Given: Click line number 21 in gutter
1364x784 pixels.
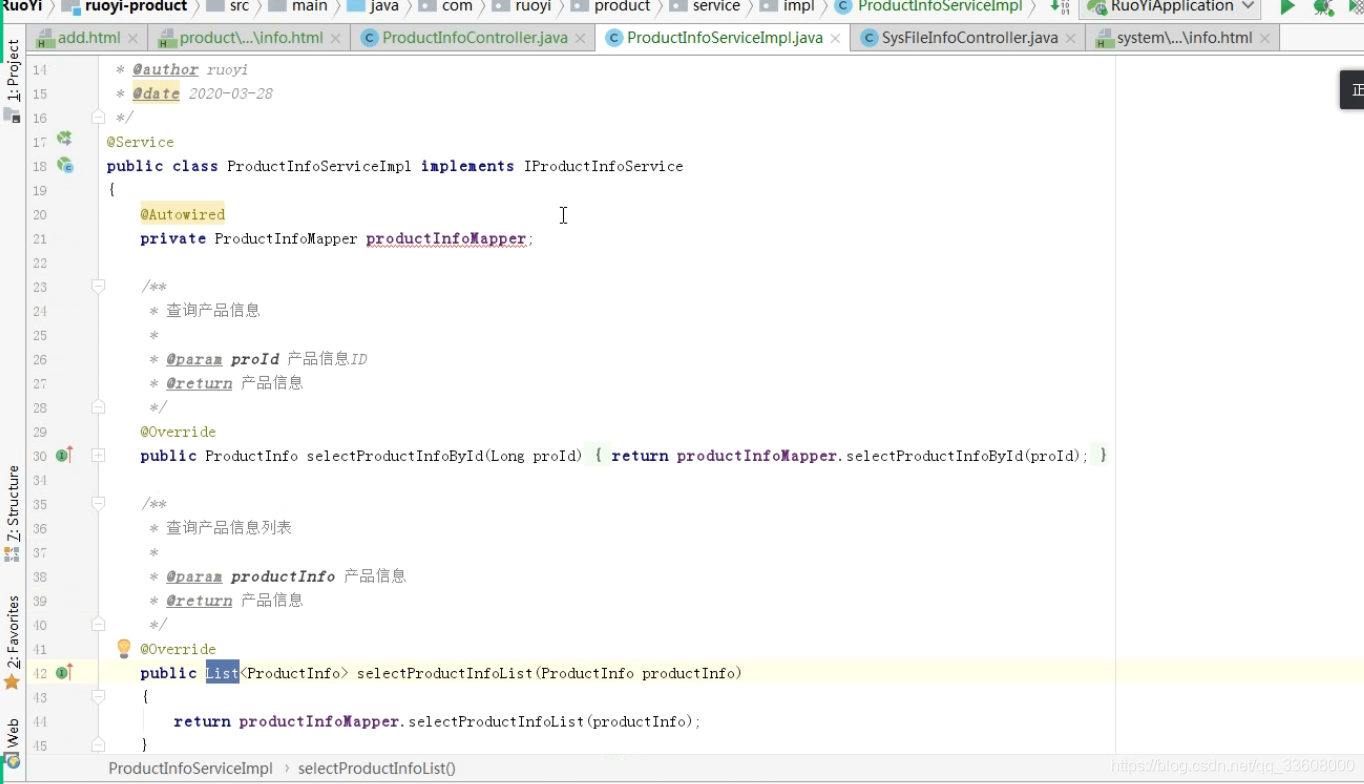Looking at the screenshot, I should (x=40, y=239).
